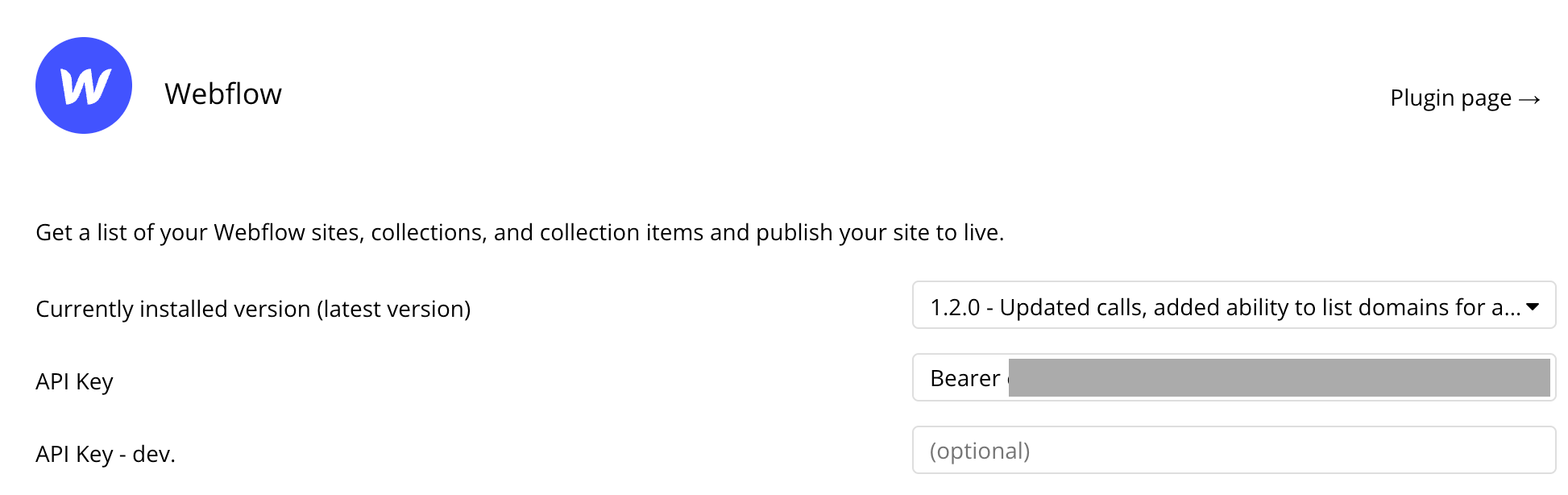Click the optional API Key dev field
This screenshot has height=495, width=1568.
[x=1234, y=450]
